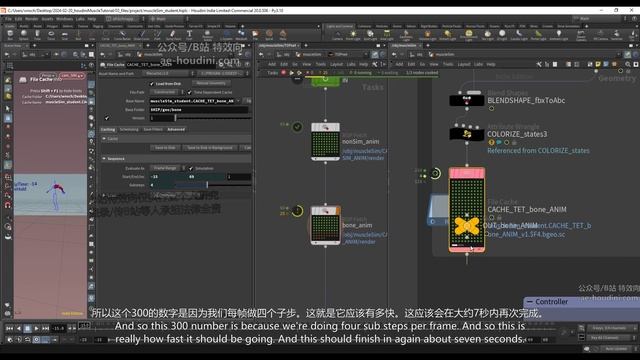
Task: Click the nonSim_anim TOP node
Action: coord(325,142)
